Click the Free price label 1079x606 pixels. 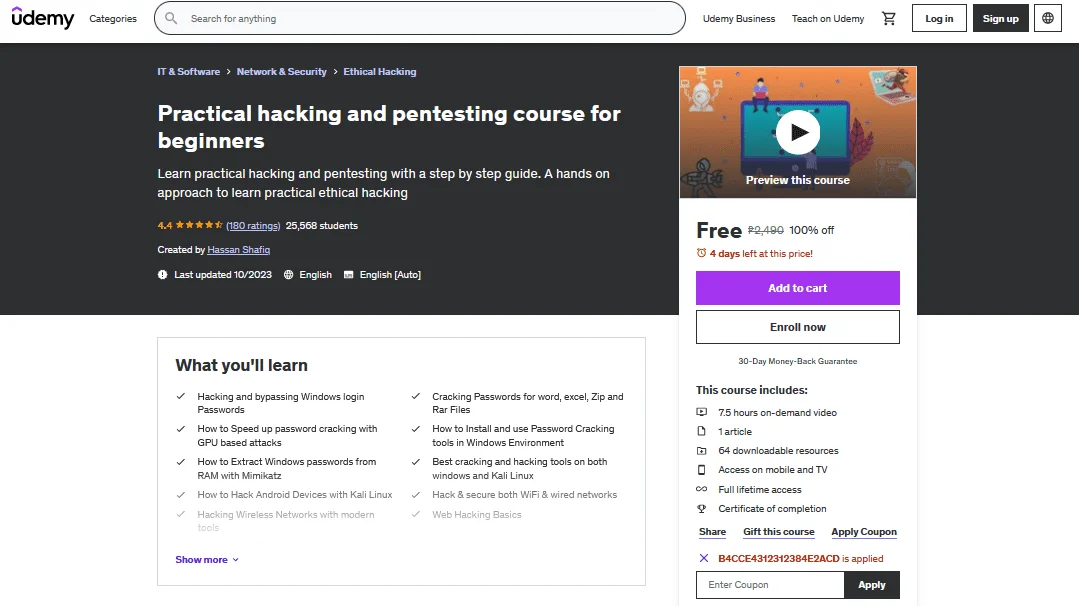[x=719, y=230]
